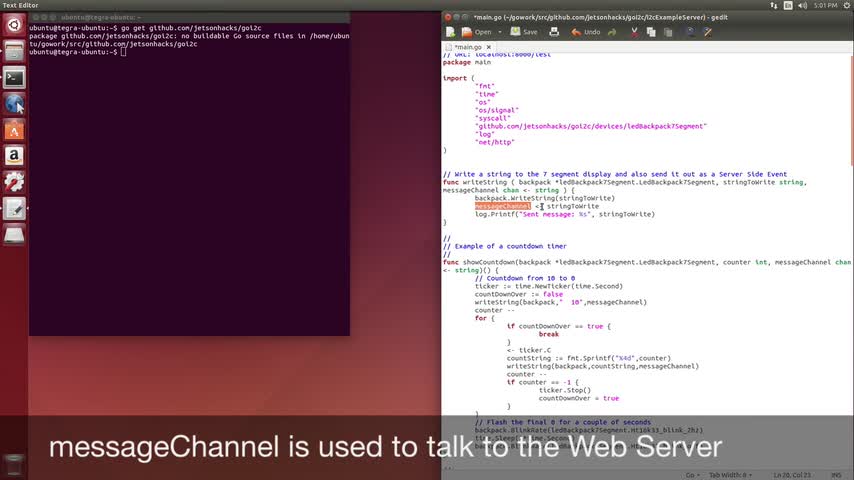Open the Tab Width dropdown in status bar

tap(730, 475)
